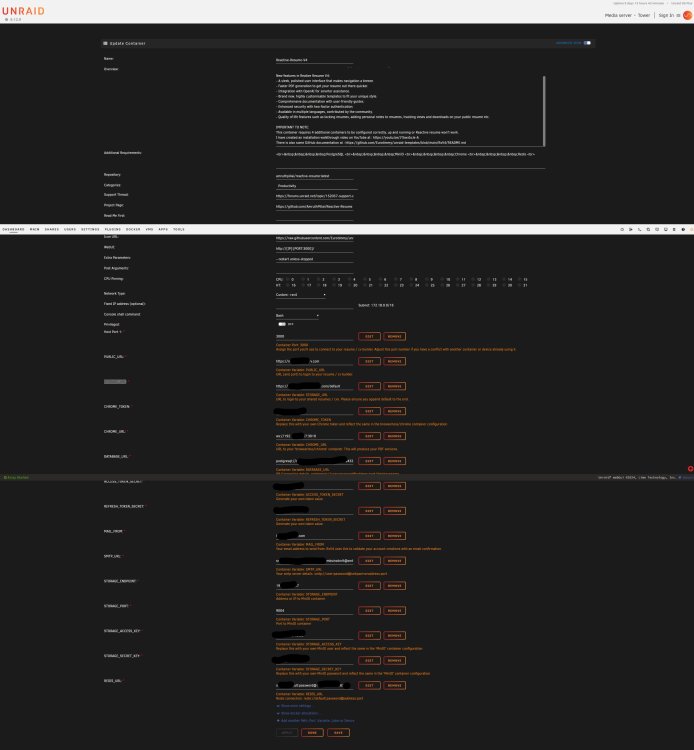Expand Show docker allocations
Viewport: 694px width, 750px height.
297,713
